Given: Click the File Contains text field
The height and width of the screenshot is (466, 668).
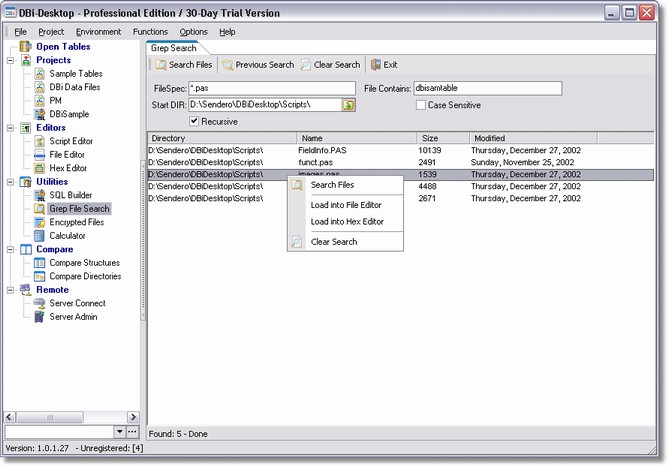Looking at the screenshot, I should point(487,88).
